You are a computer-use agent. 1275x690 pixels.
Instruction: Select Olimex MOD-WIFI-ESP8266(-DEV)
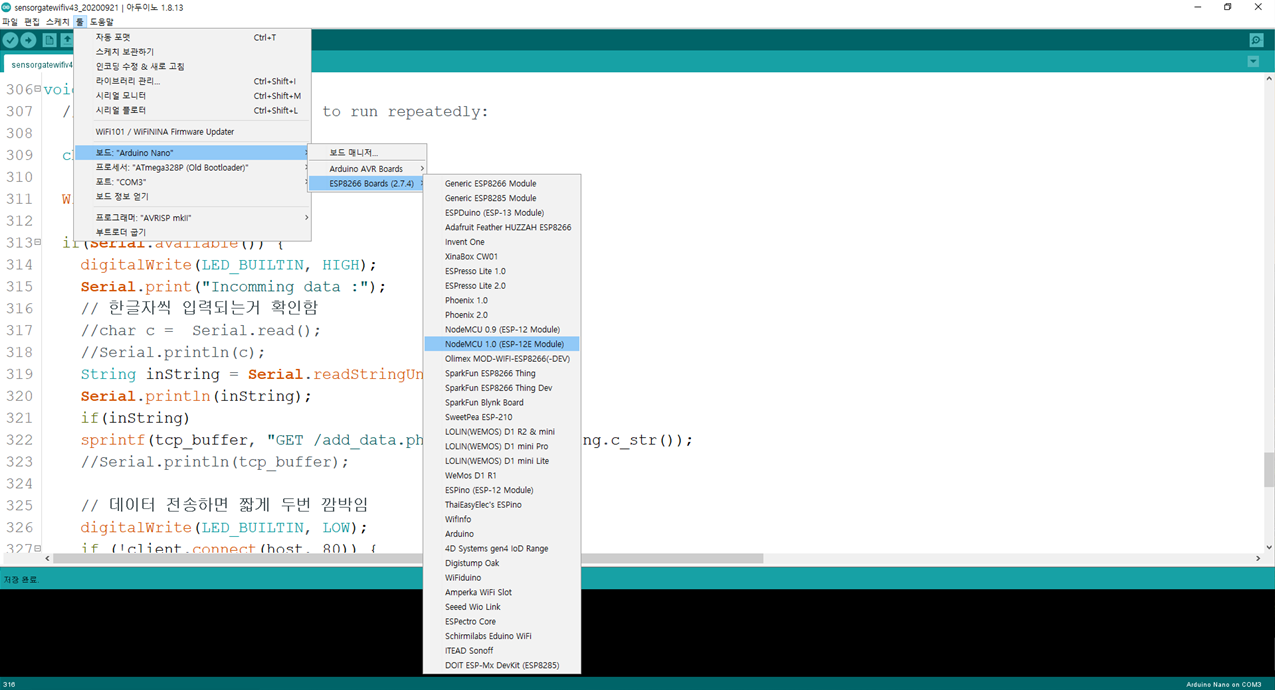pyautogui.click(x=502, y=359)
